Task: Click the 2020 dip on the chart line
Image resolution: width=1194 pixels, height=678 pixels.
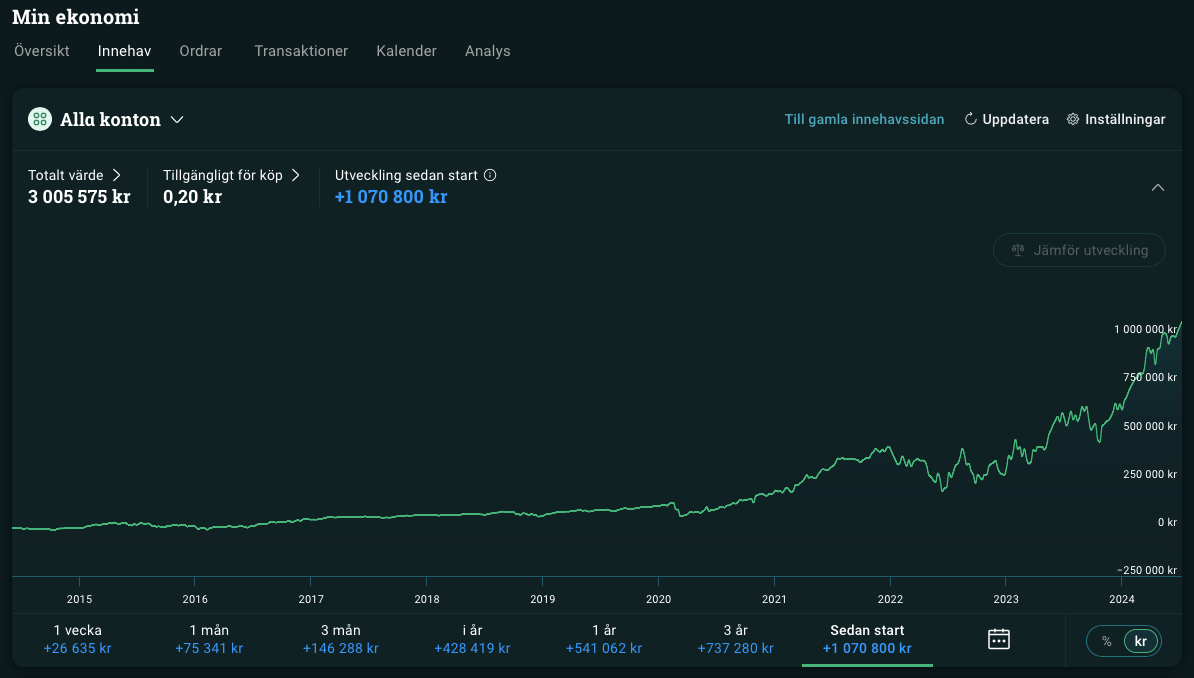Action: [x=681, y=515]
